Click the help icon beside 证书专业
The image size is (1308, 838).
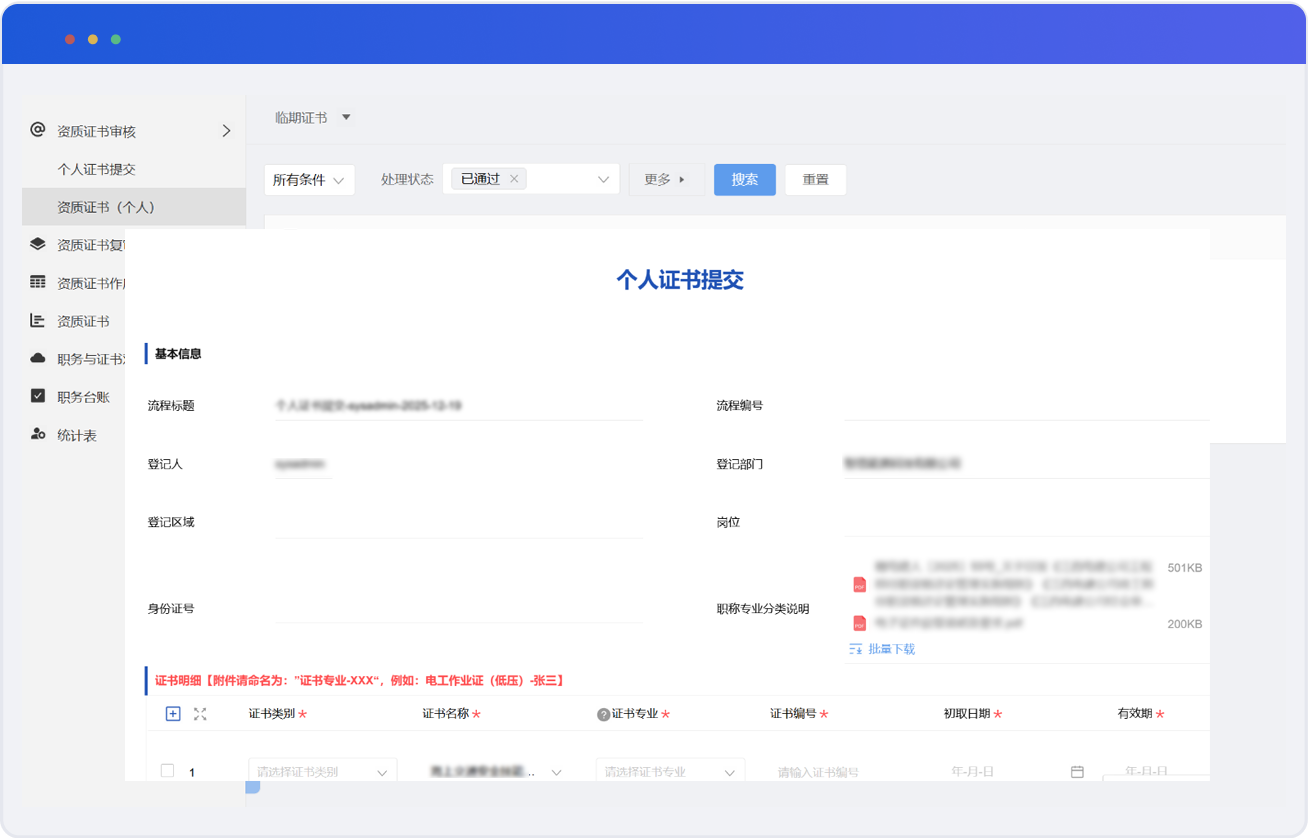click(x=603, y=714)
